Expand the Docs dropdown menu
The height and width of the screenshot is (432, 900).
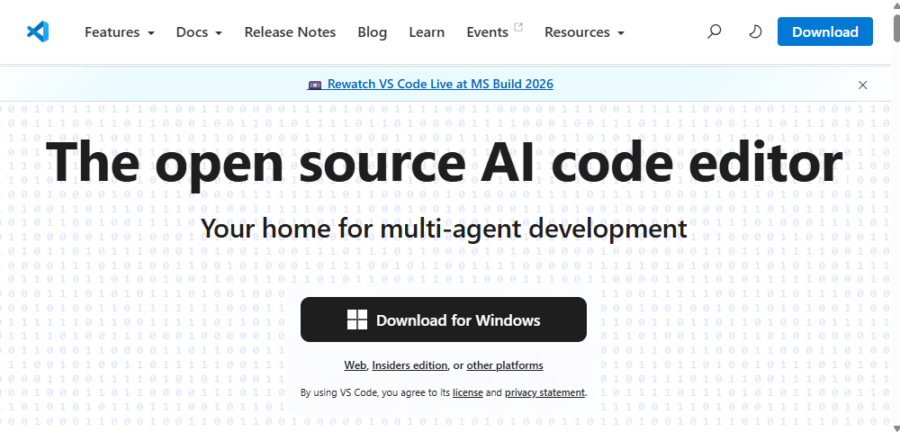click(x=199, y=32)
